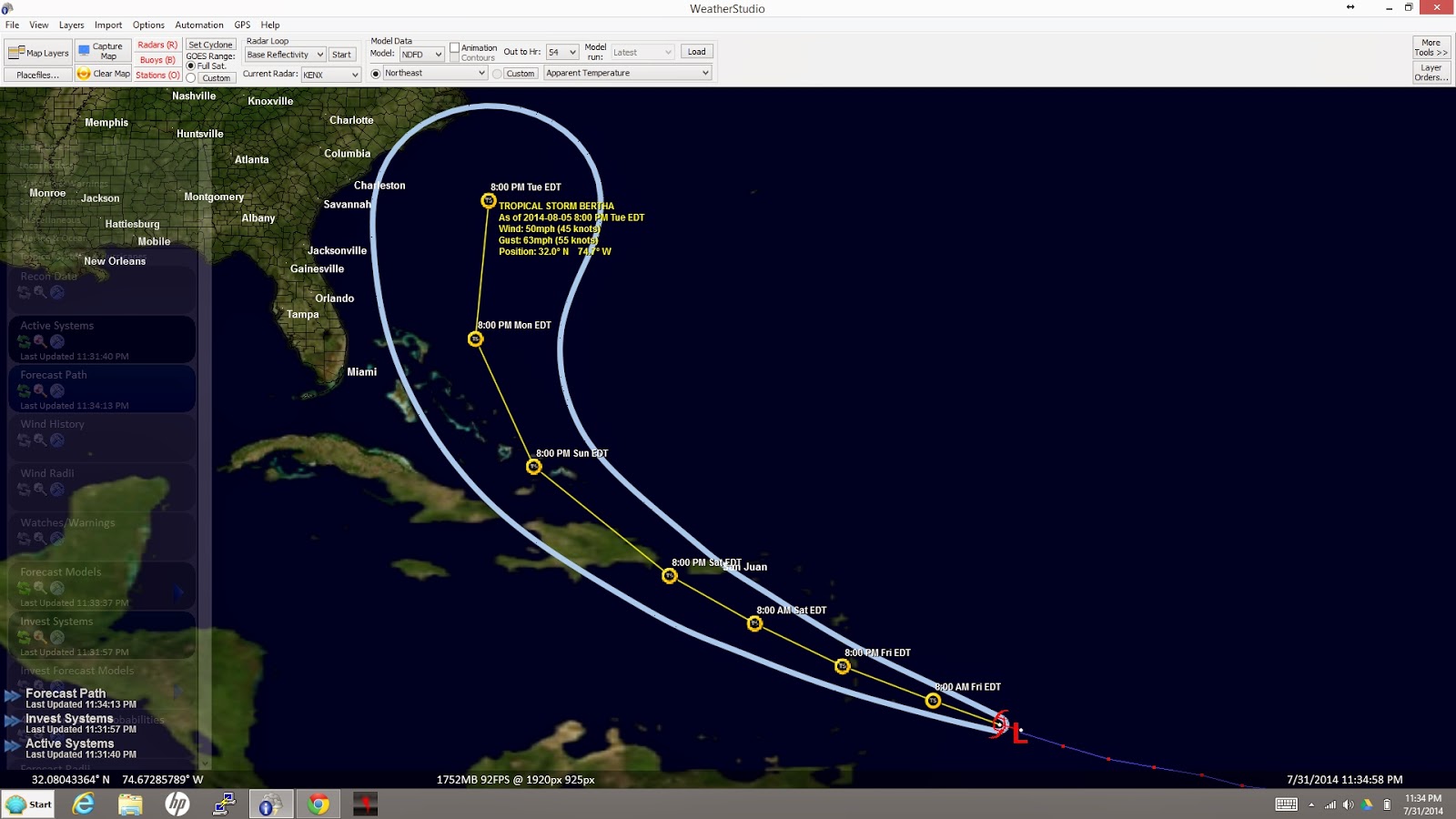Click the Invest Systems magnifier icon

point(40,637)
